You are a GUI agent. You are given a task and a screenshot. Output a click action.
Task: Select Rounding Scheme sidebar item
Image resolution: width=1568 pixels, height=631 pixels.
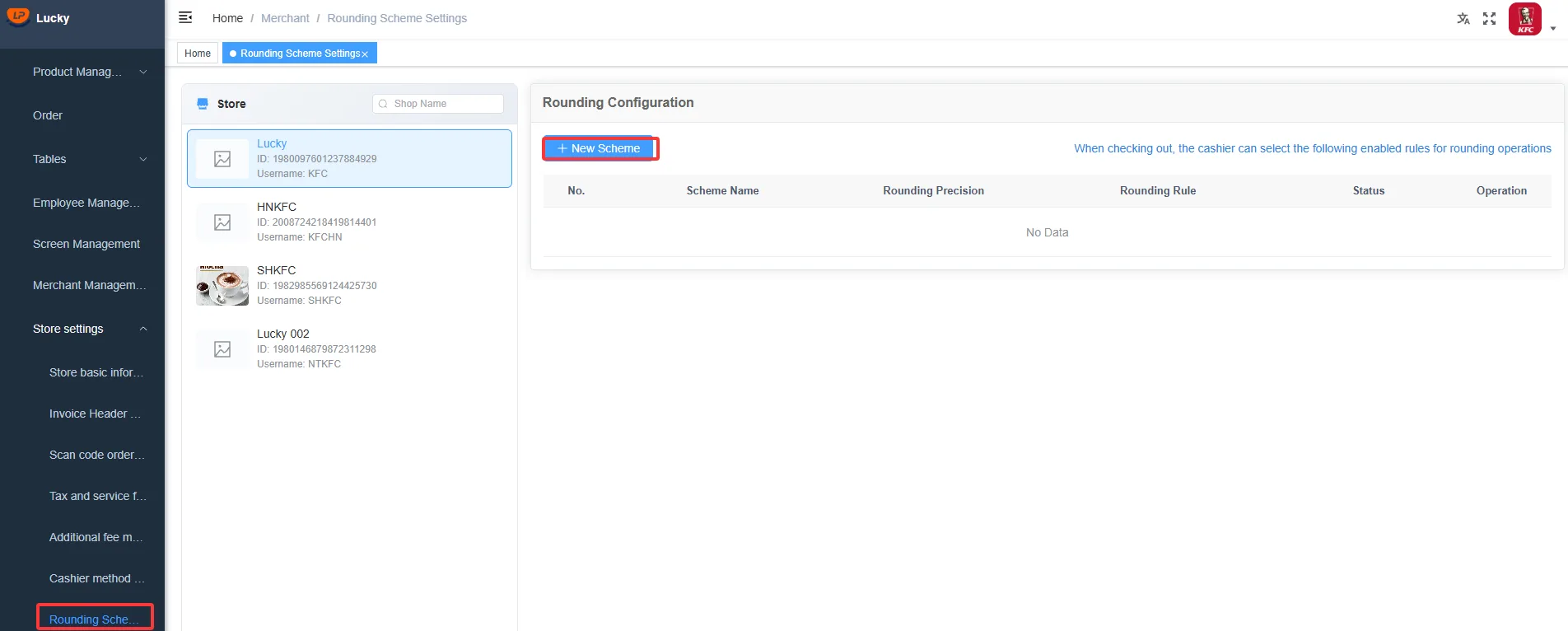[95, 619]
